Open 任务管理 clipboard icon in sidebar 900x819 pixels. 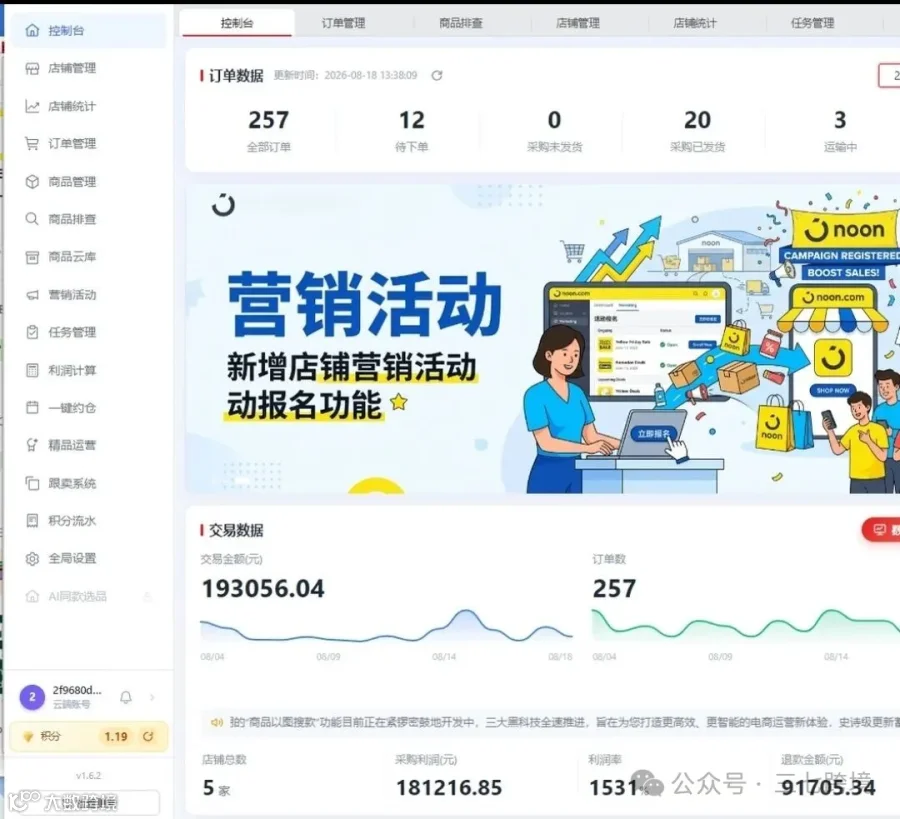coord(33,332)
